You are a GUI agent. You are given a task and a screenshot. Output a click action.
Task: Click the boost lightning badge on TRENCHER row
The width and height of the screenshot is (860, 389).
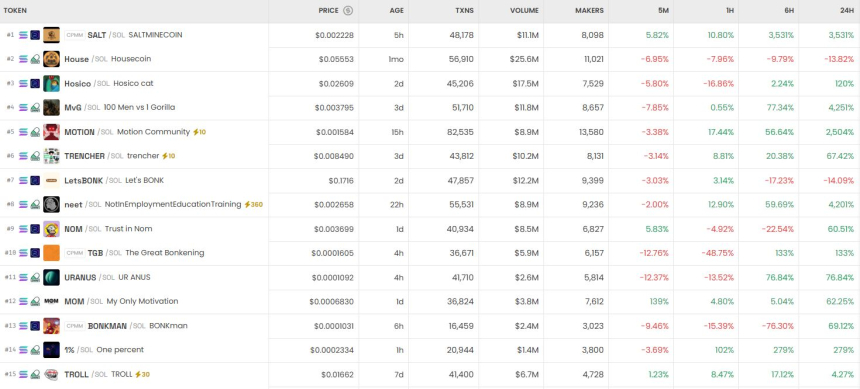point(168,156)
